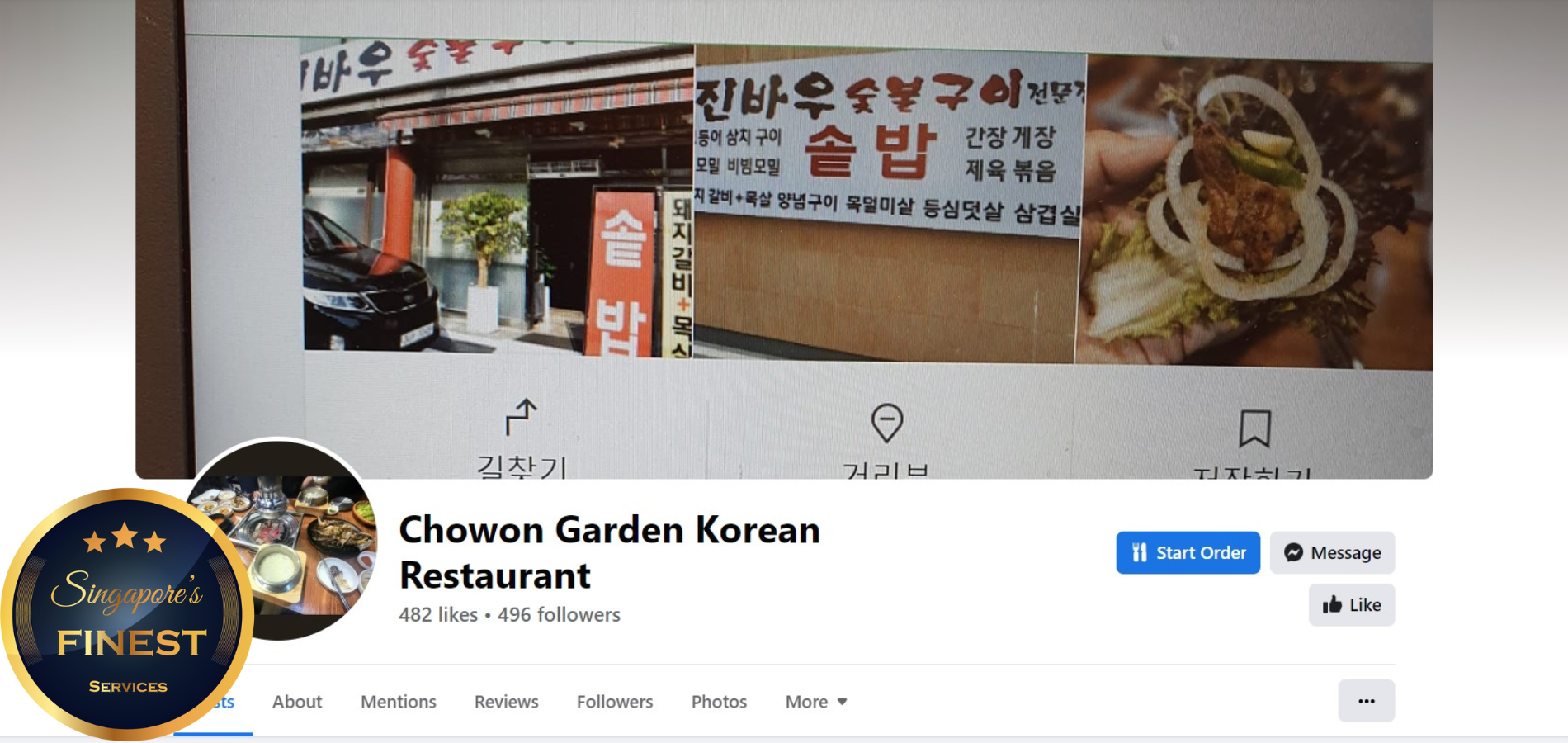This screenshot has height=743, width=1568.
Task: Click the fork and knife icon
Action: (1140, 552)
